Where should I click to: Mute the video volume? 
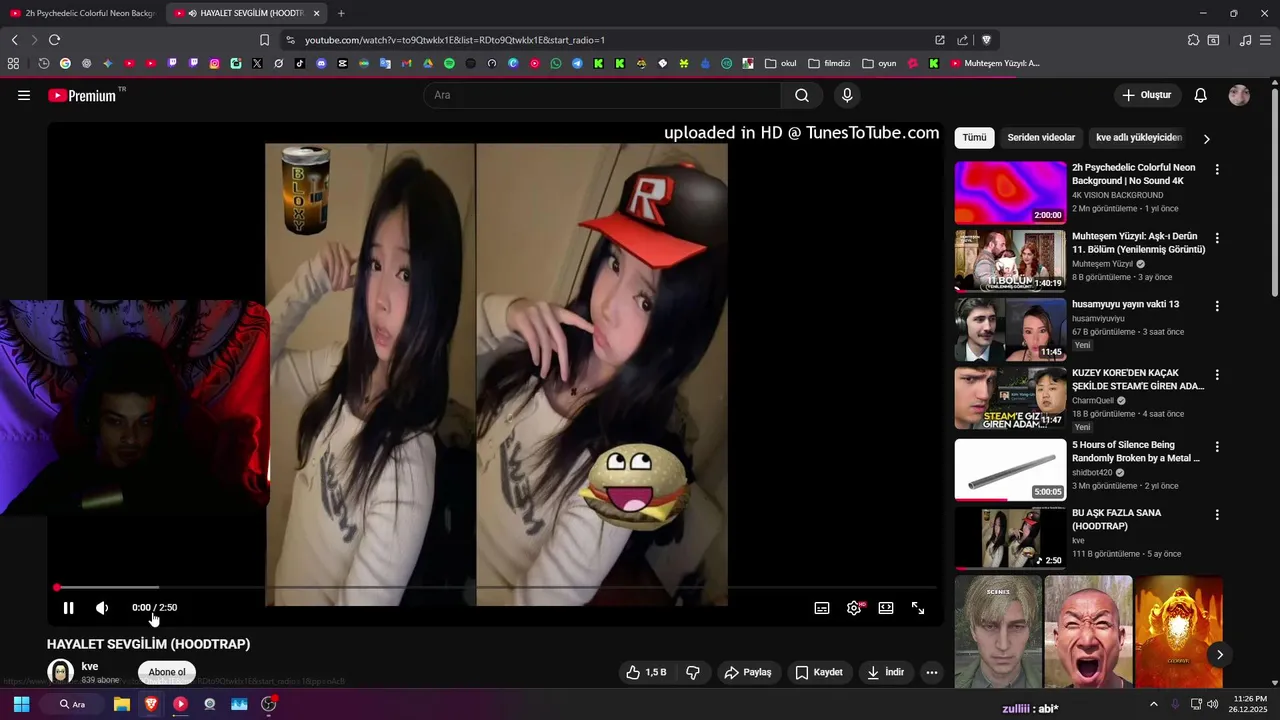pyautogui.click(x=102, y=608)
